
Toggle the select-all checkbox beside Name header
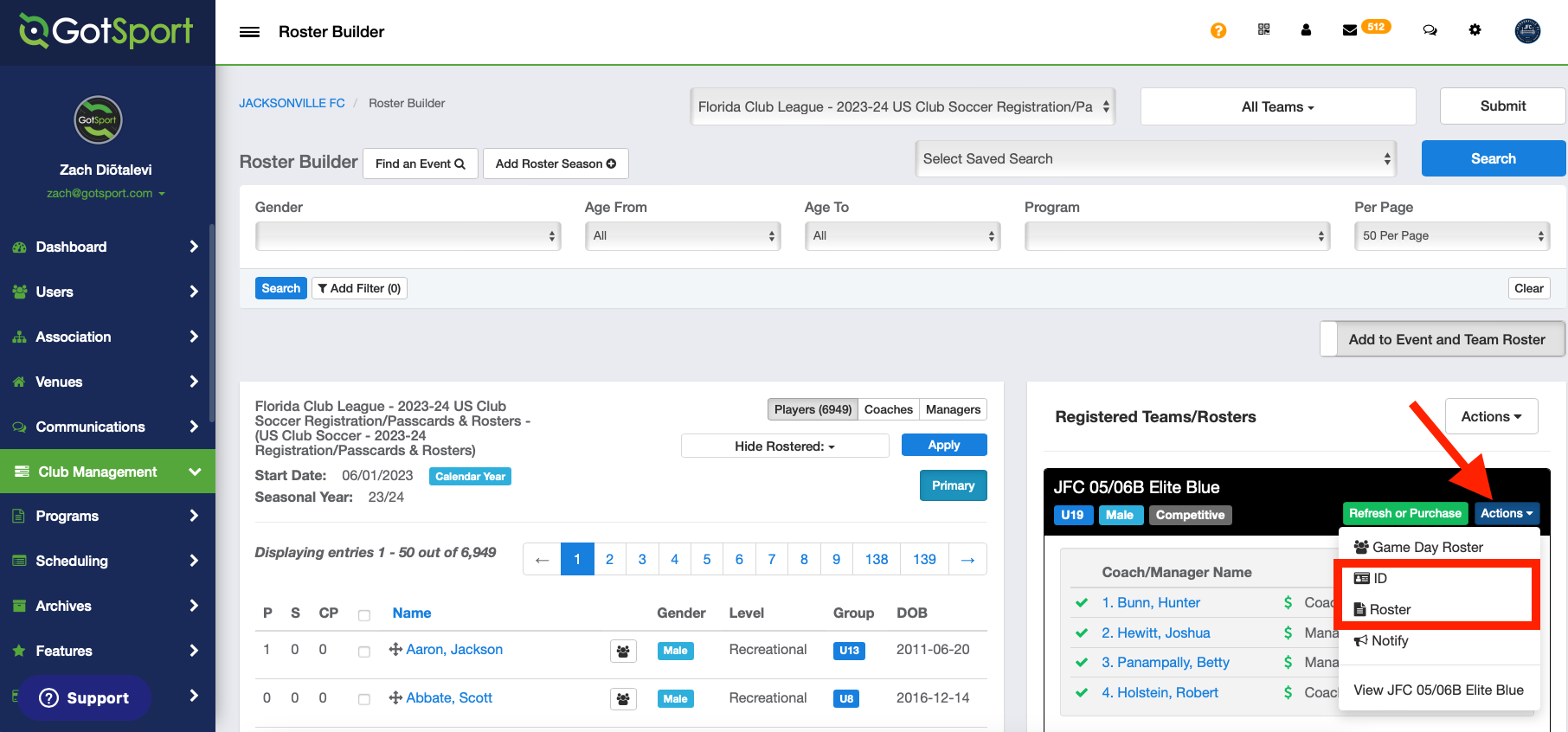point(364,615)
